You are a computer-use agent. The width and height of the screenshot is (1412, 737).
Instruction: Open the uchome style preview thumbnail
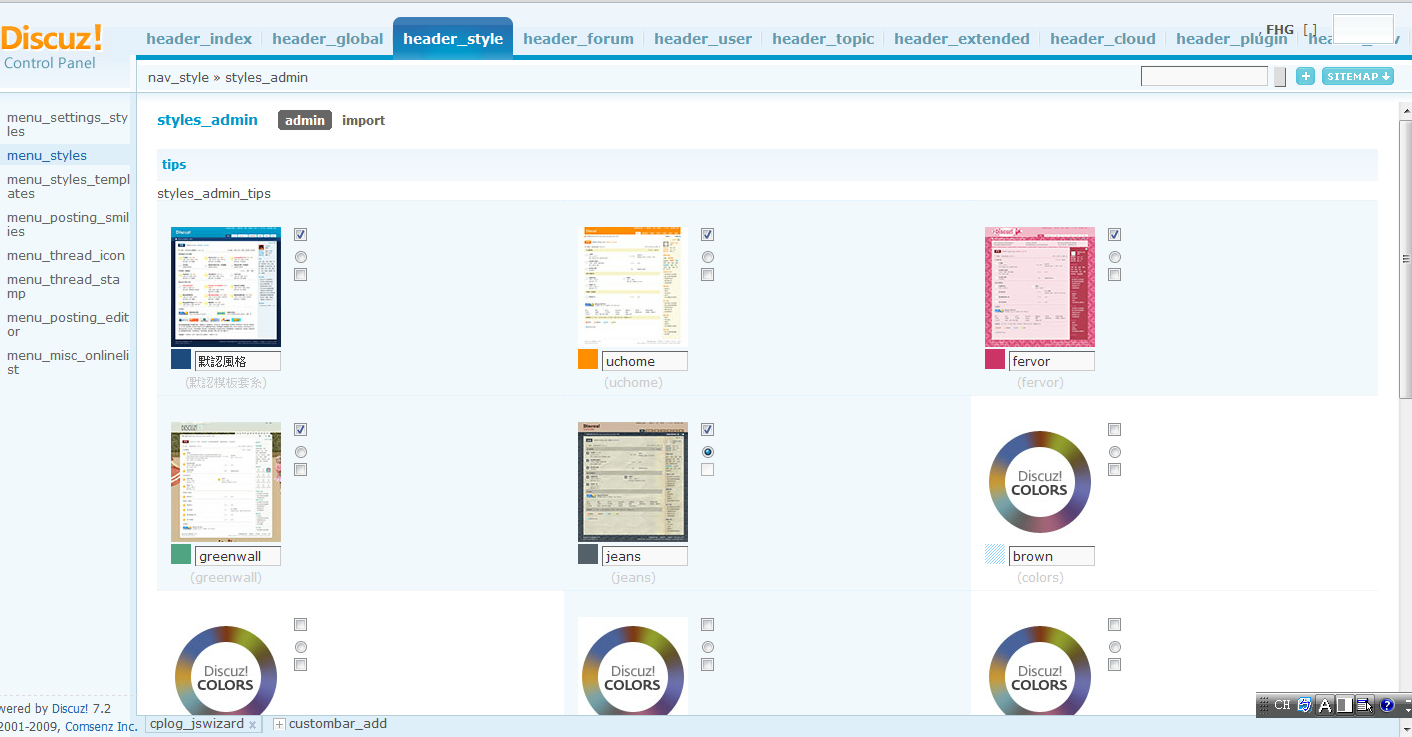tap(633, 287)
